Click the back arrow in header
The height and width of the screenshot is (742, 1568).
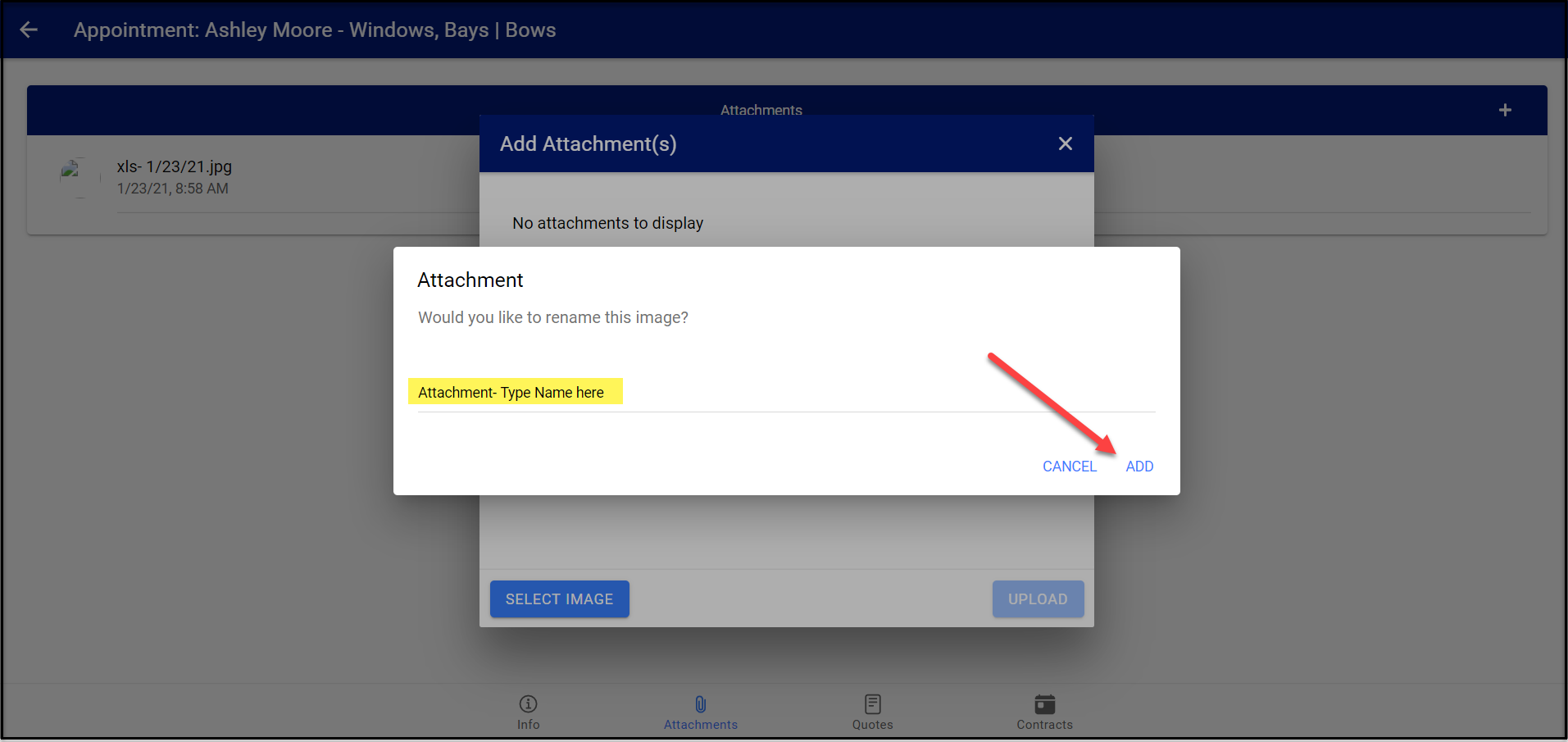tap(29, 30)
